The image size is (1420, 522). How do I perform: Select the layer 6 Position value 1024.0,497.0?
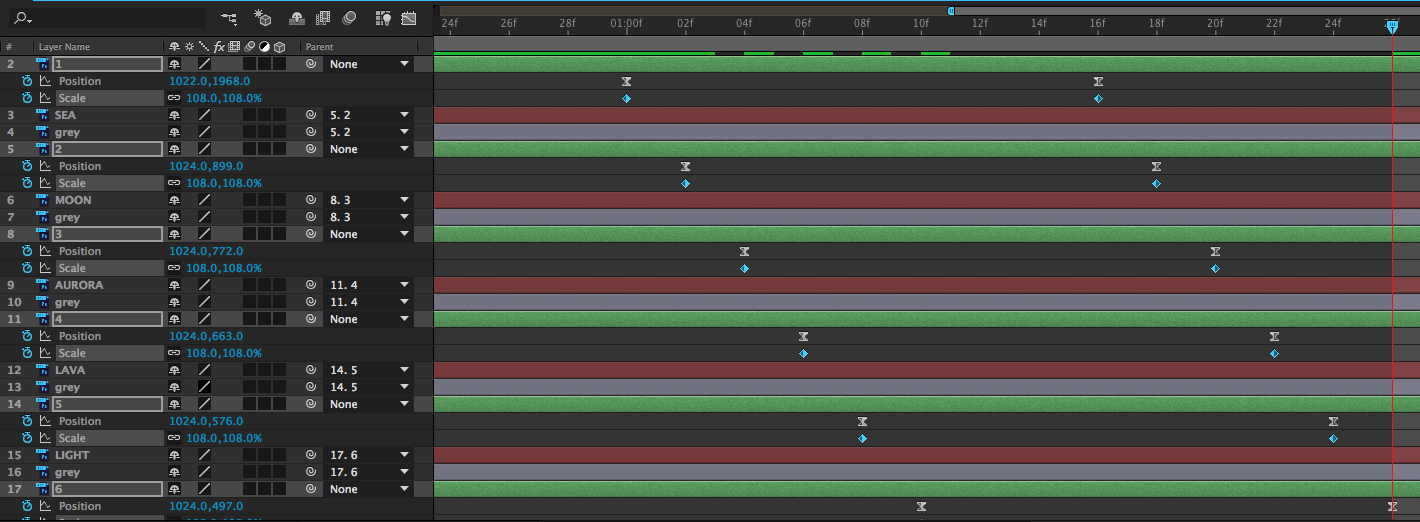(205, 506)
